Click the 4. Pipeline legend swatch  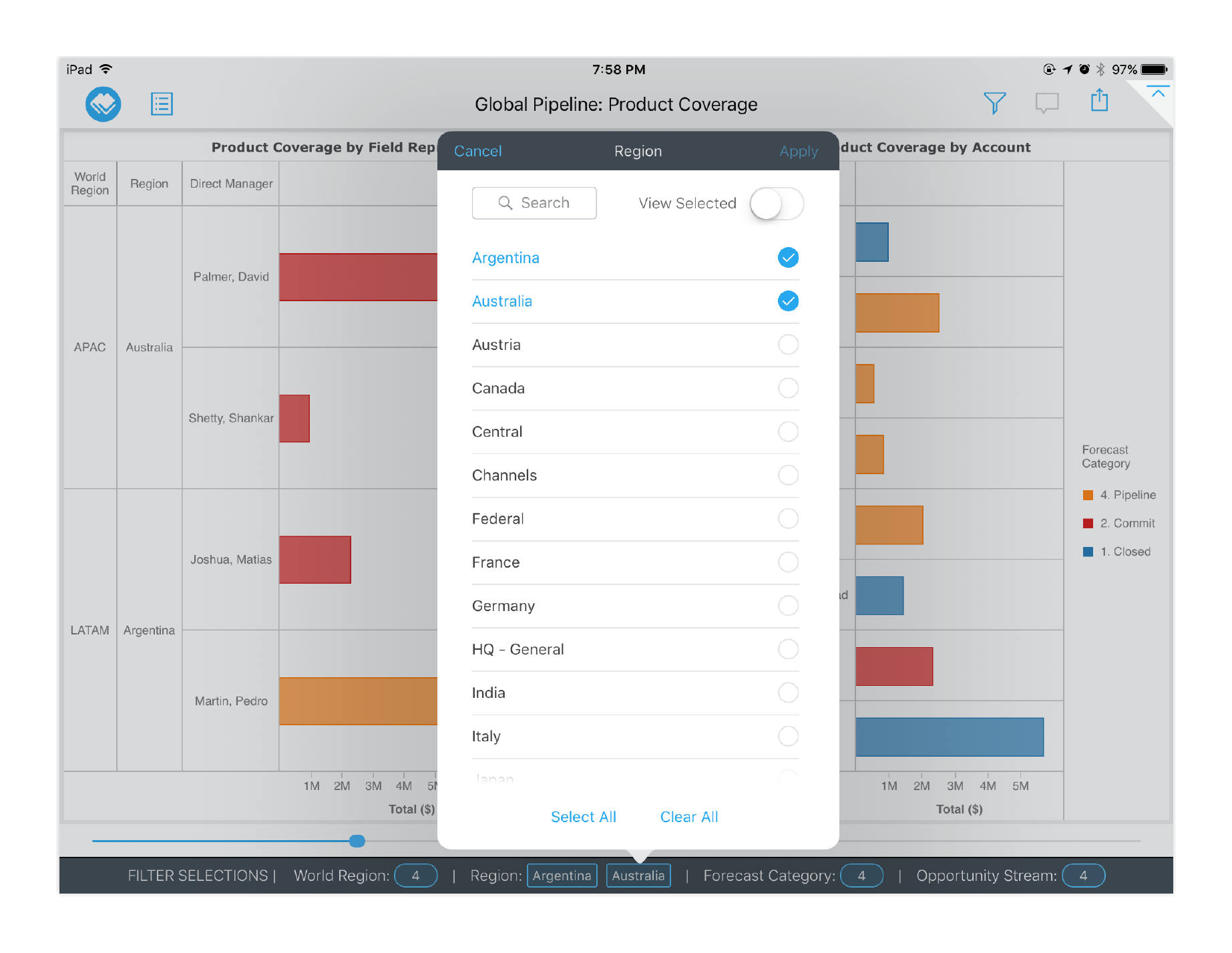tap(1088, 495)
